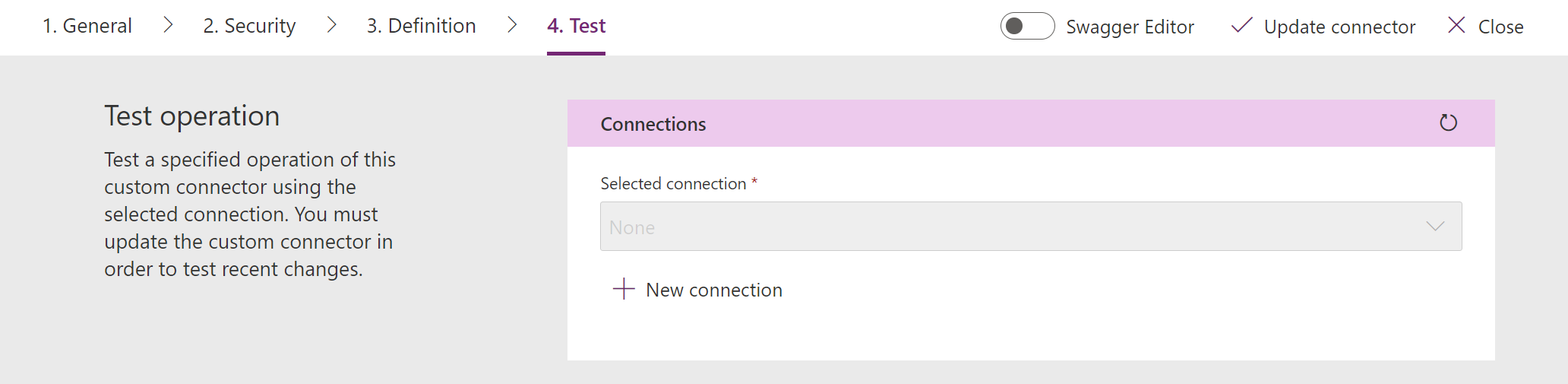The image size is (1568, 384).
Task: Click the arrow between Security and Definition
Action: [331, 25]
